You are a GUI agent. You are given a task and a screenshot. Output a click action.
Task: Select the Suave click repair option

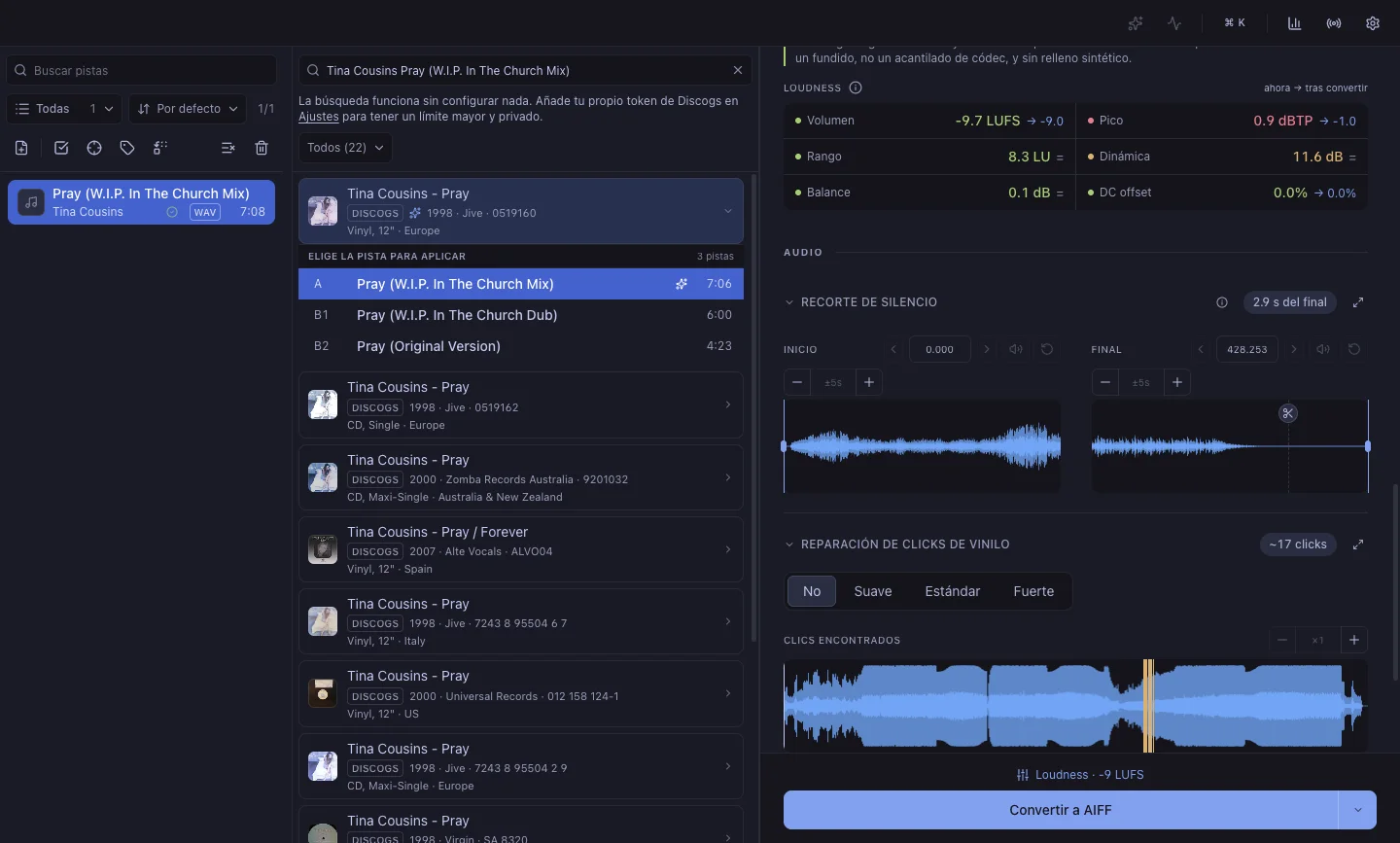point(873,591)
